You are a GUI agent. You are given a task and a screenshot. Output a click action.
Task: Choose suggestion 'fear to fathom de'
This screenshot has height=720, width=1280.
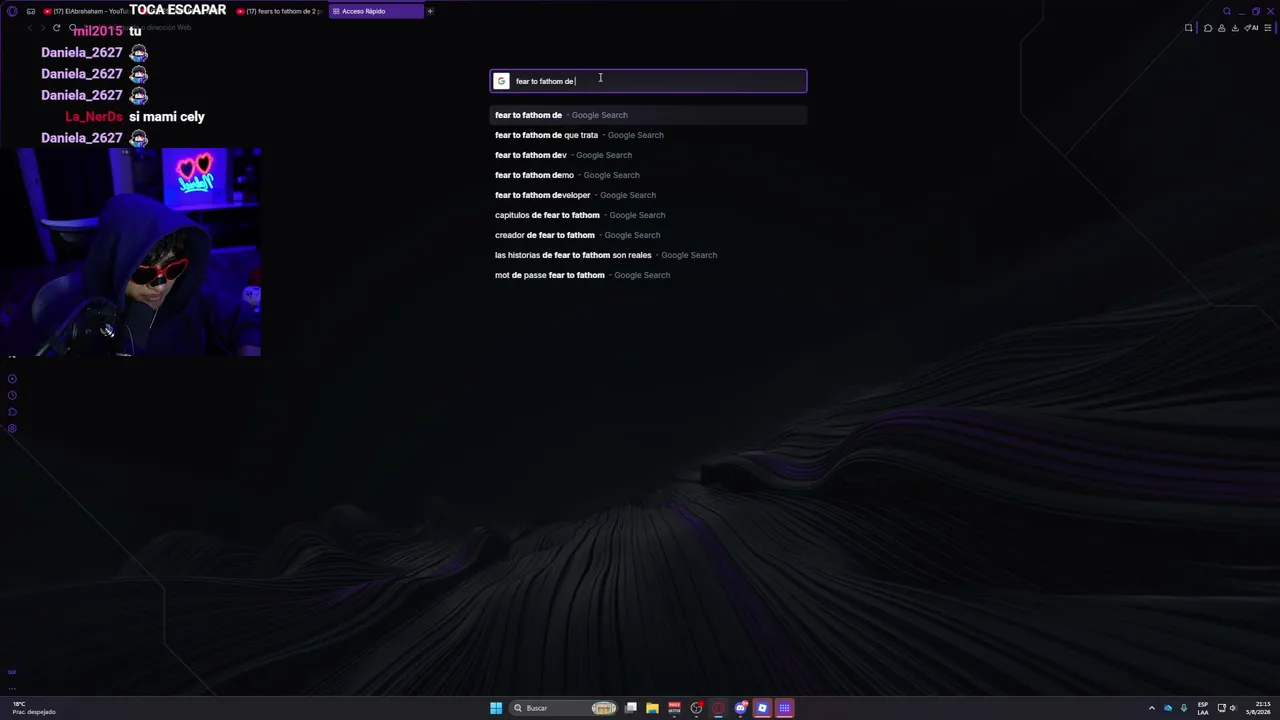pyautogui.click(x=648, y=115)
